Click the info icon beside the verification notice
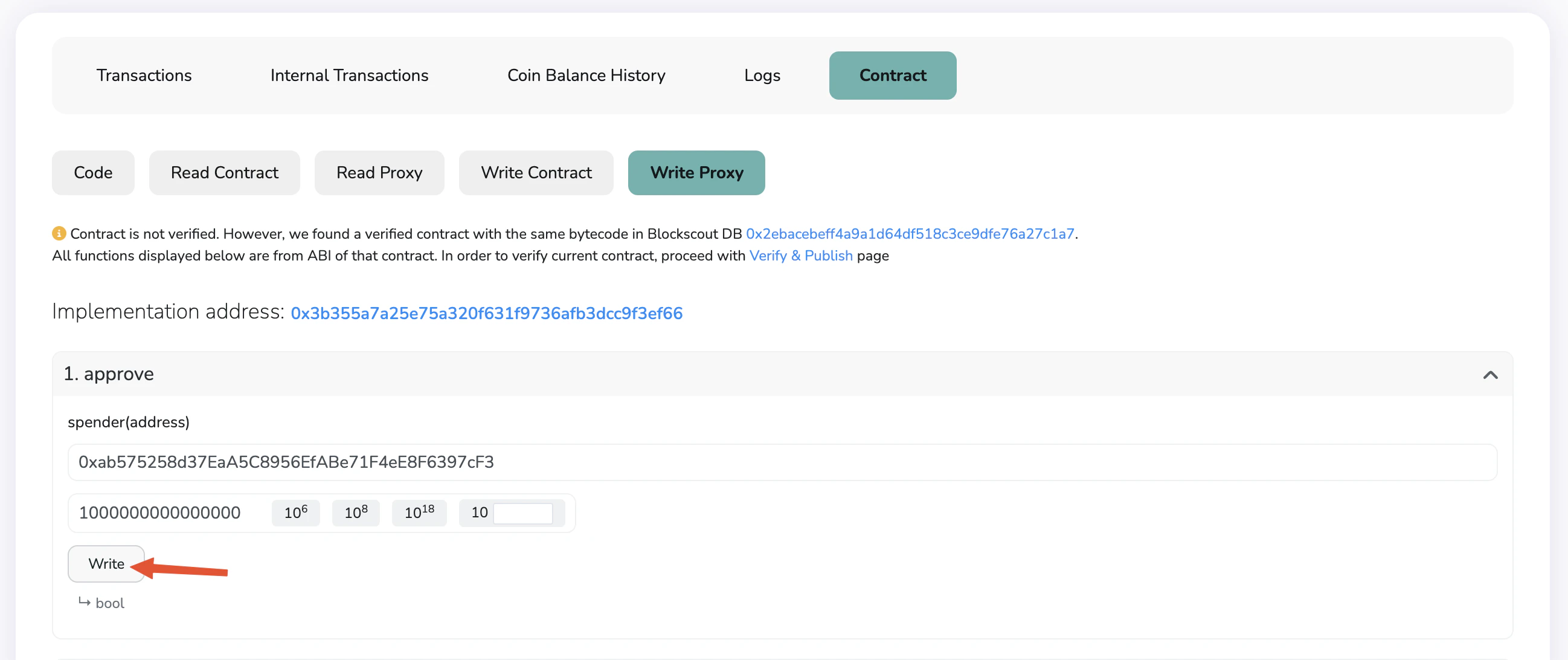 tap(59, 233)
